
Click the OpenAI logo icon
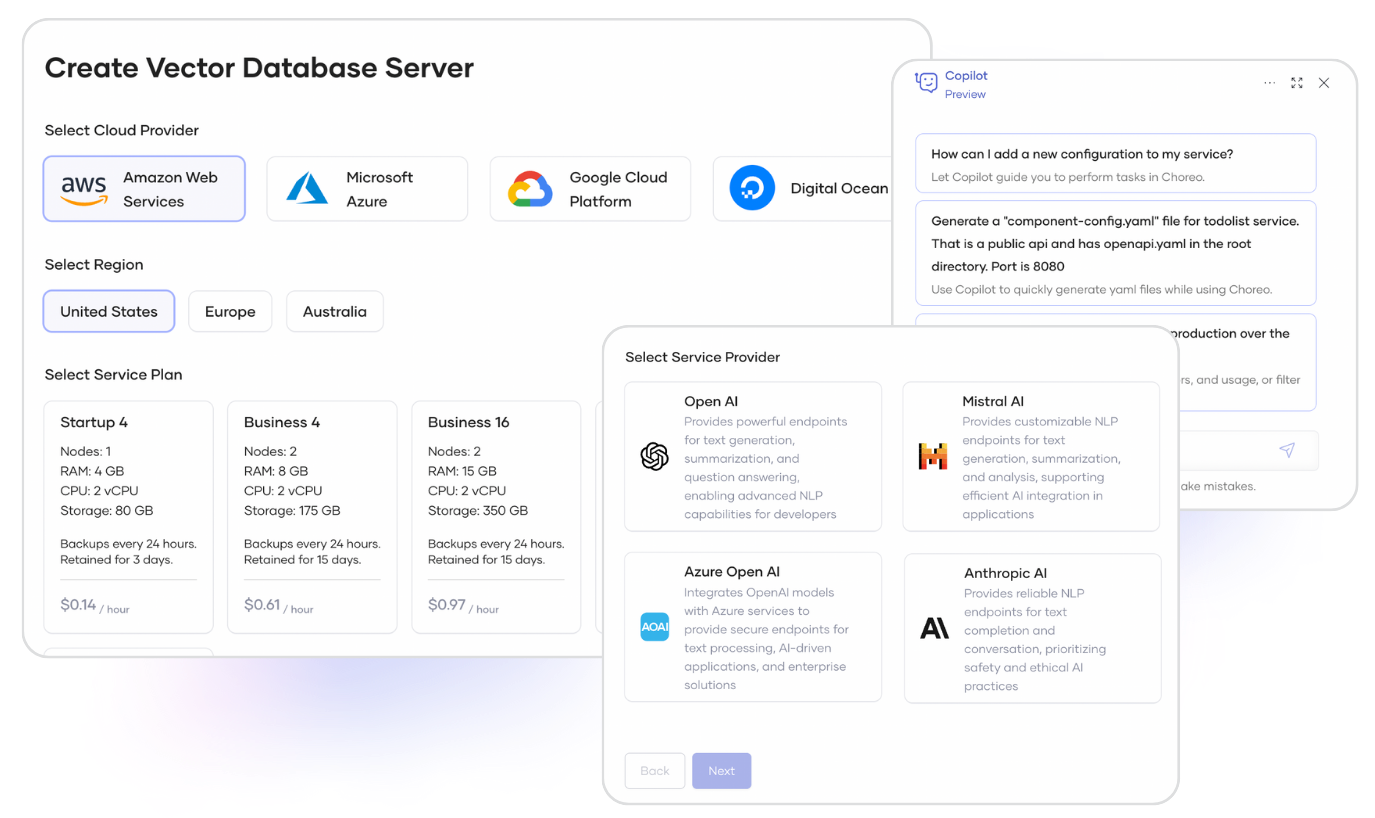click(x=654, y=456)
